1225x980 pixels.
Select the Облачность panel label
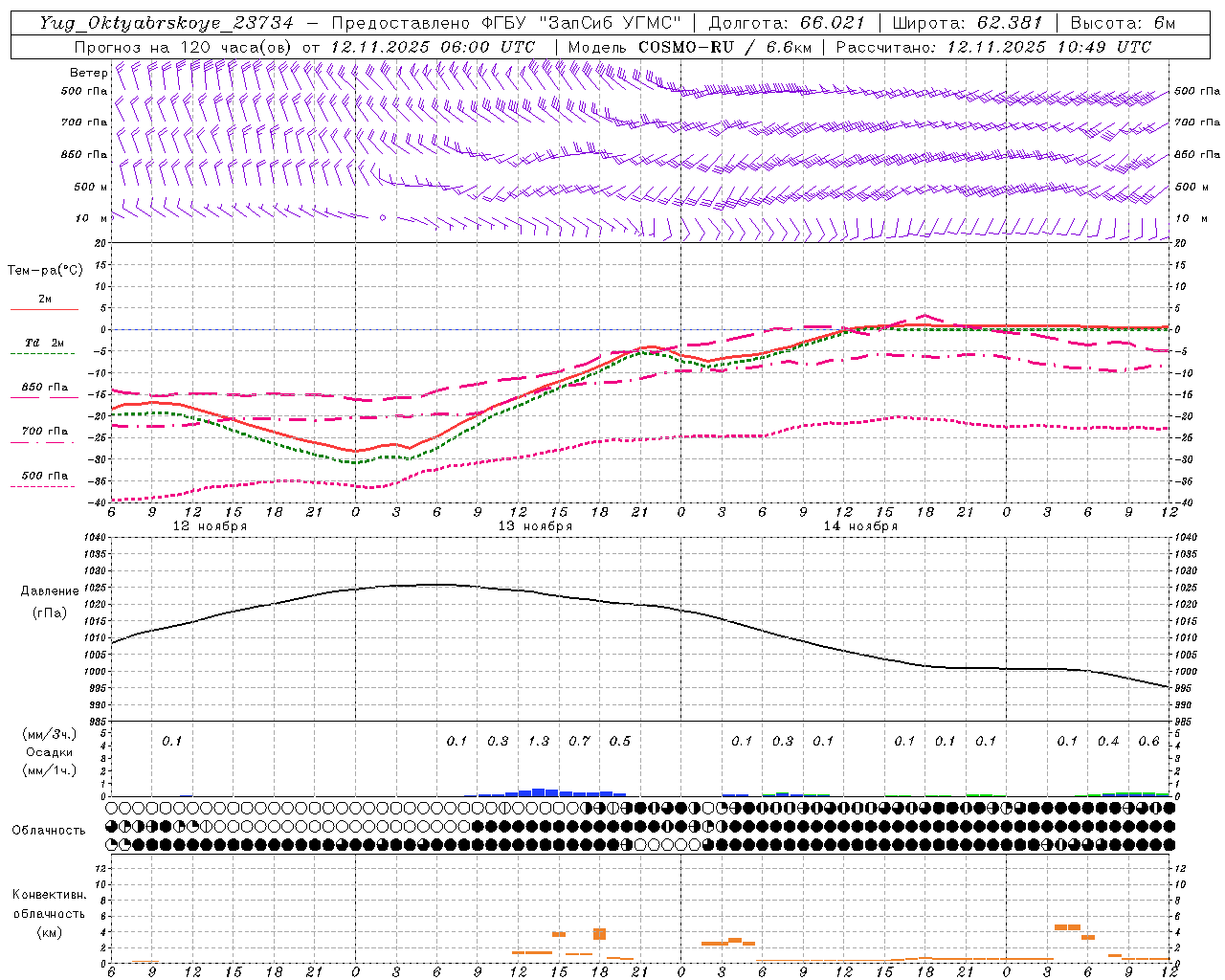point(49,831)
